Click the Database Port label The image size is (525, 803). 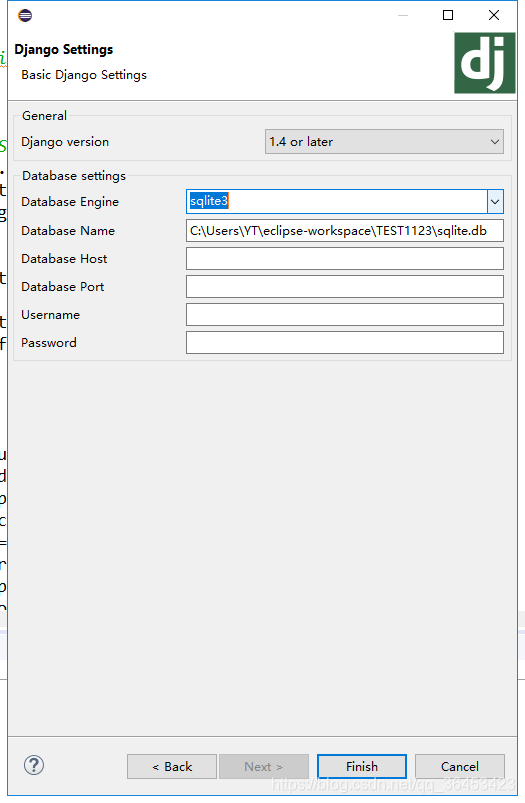[62, 287]
